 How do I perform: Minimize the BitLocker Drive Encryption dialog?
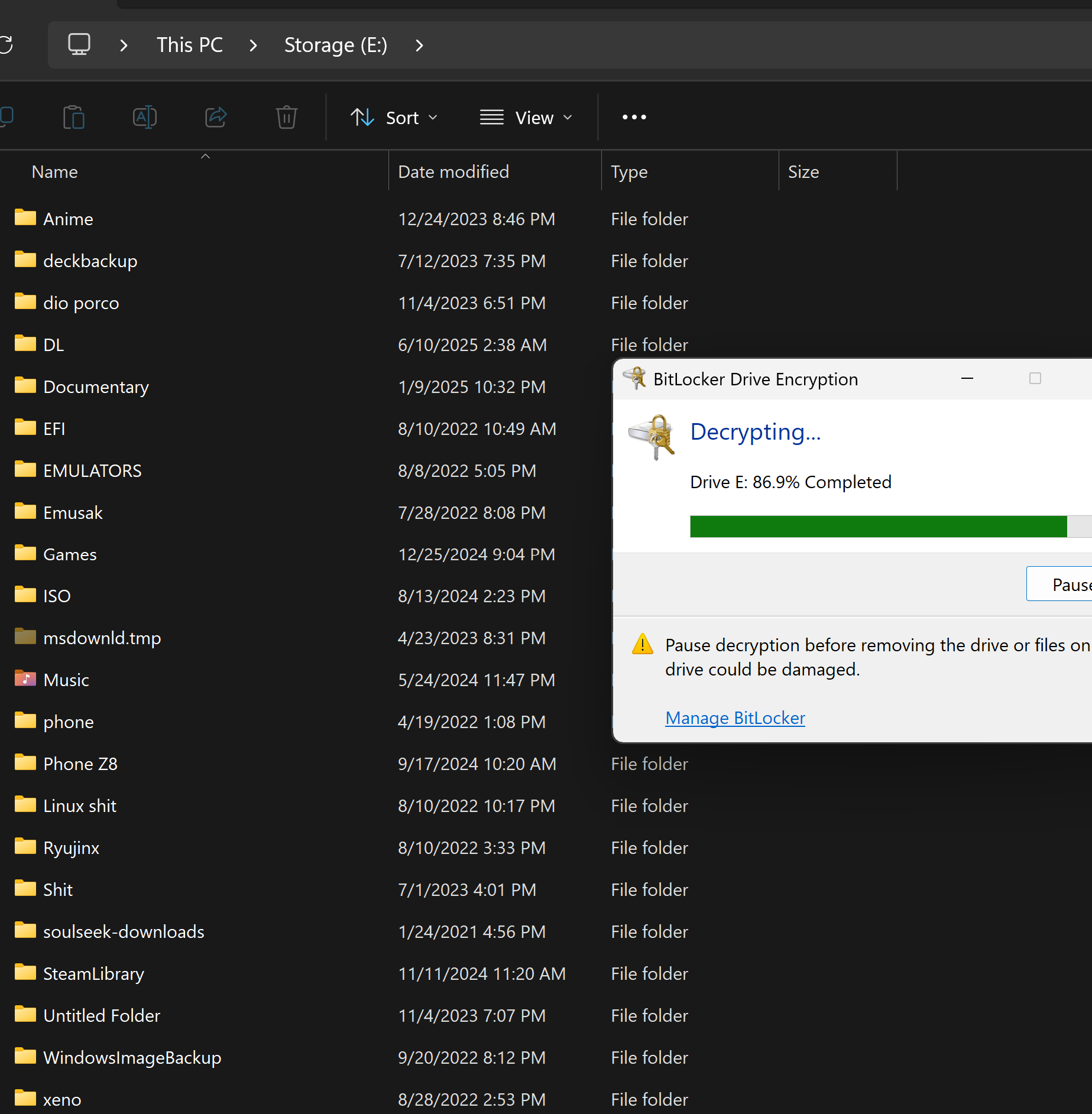(967, 378)
